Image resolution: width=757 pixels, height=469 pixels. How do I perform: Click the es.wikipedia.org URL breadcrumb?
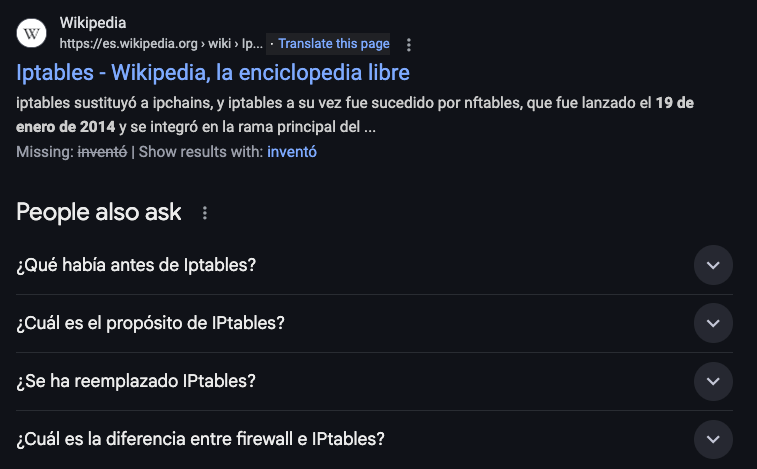tap(160, 44)
